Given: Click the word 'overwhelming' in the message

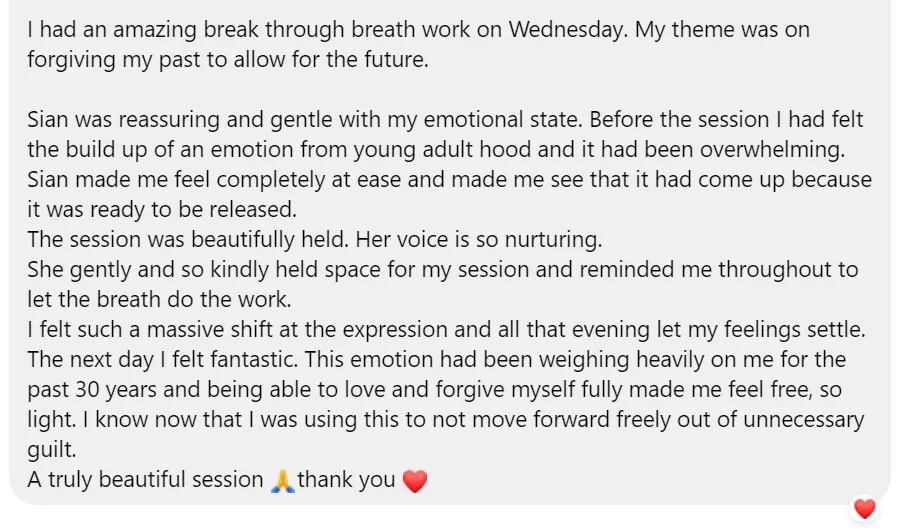Looking at the screenshot, I should click(x=771, y=151).
